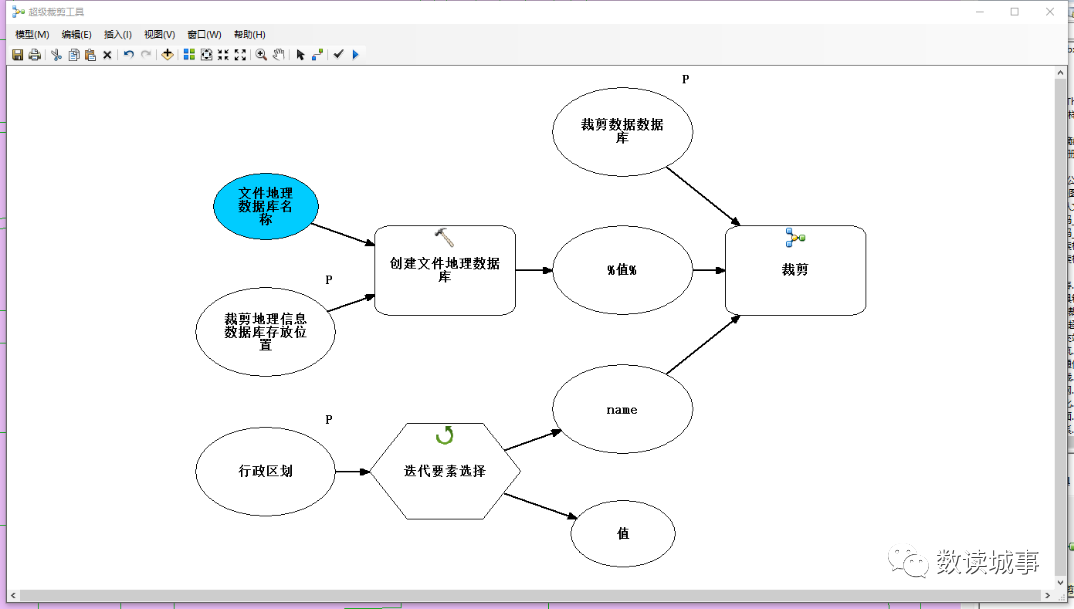Viewport: 1074px width, 609px height.
Task: Select the name variable oval
Action: coord(623,409)
